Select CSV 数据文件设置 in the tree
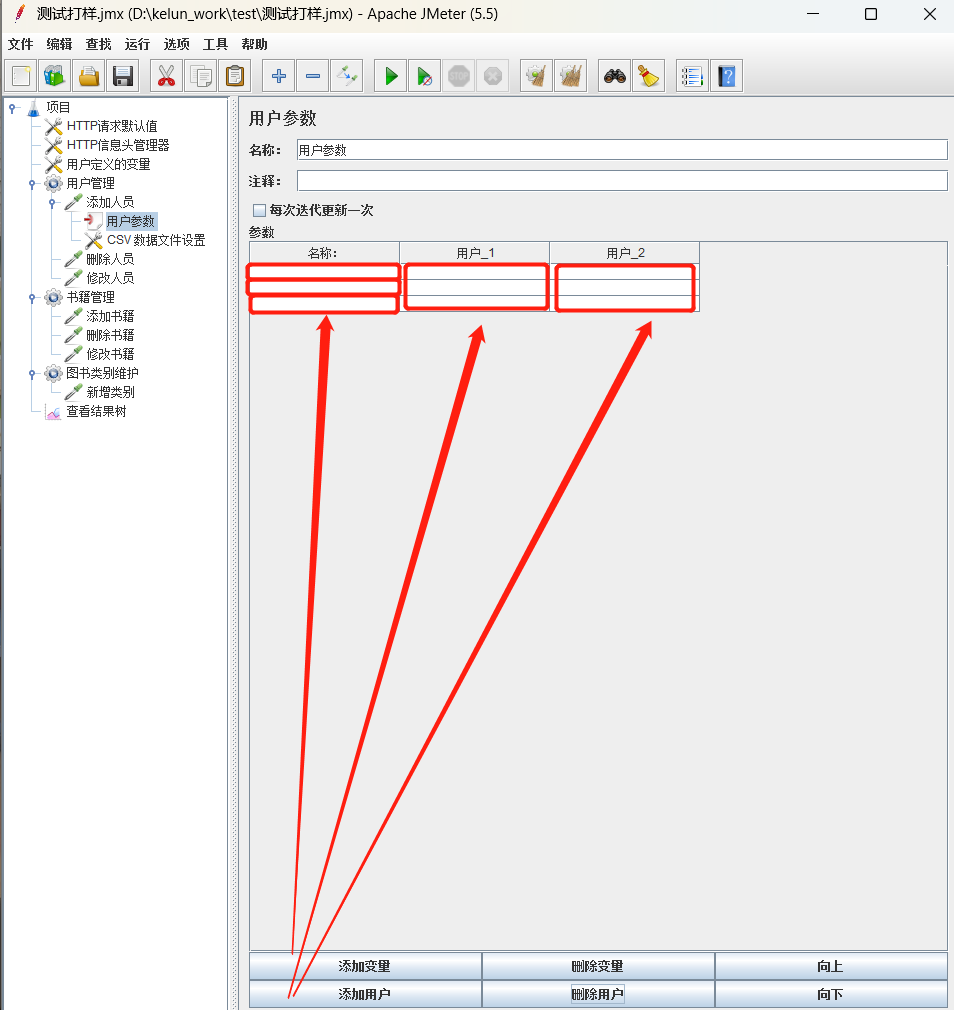 (156, 240)
